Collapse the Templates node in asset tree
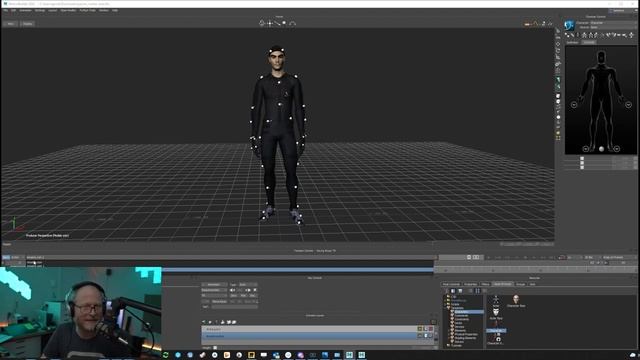The image size is (640, 360). [445, 308]
